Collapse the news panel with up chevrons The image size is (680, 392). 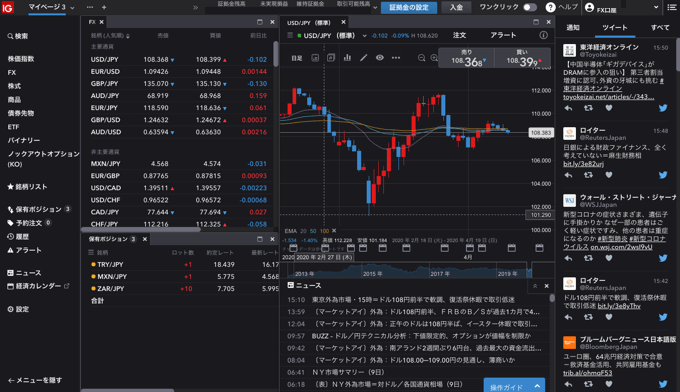[535, 286]
